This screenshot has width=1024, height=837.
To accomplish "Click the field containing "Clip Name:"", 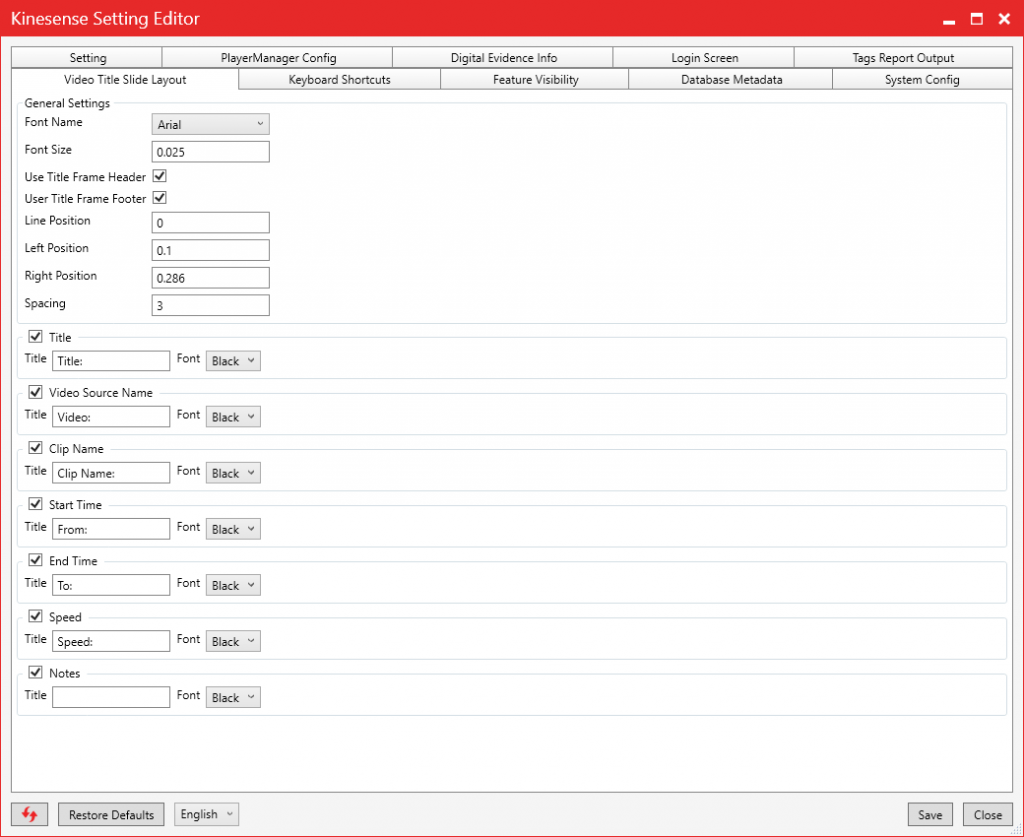I will tap(111, 473).
